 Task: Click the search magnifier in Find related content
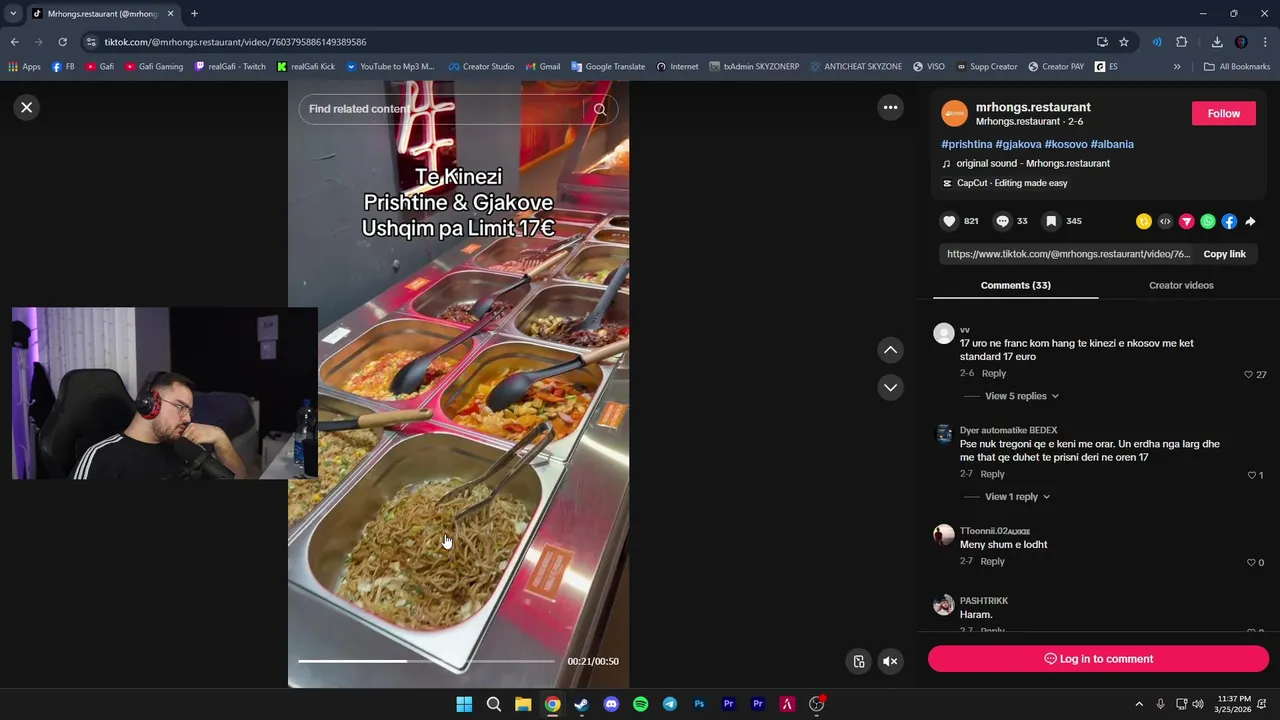[x=600, y=109]
